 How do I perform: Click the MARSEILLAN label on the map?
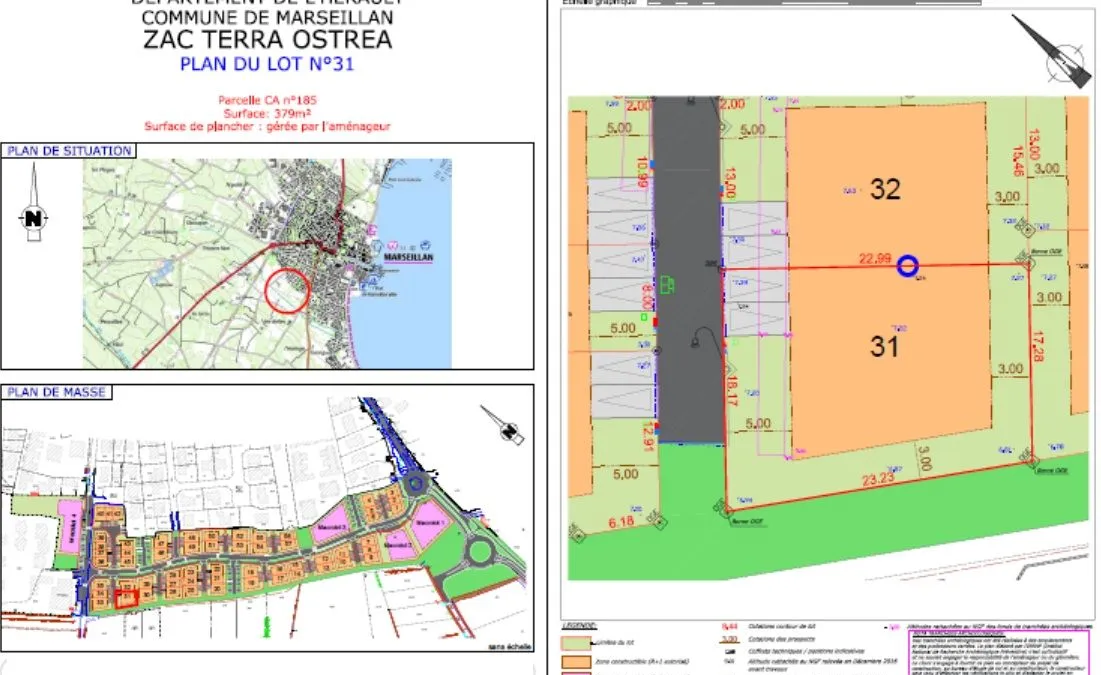click(408, 258)
